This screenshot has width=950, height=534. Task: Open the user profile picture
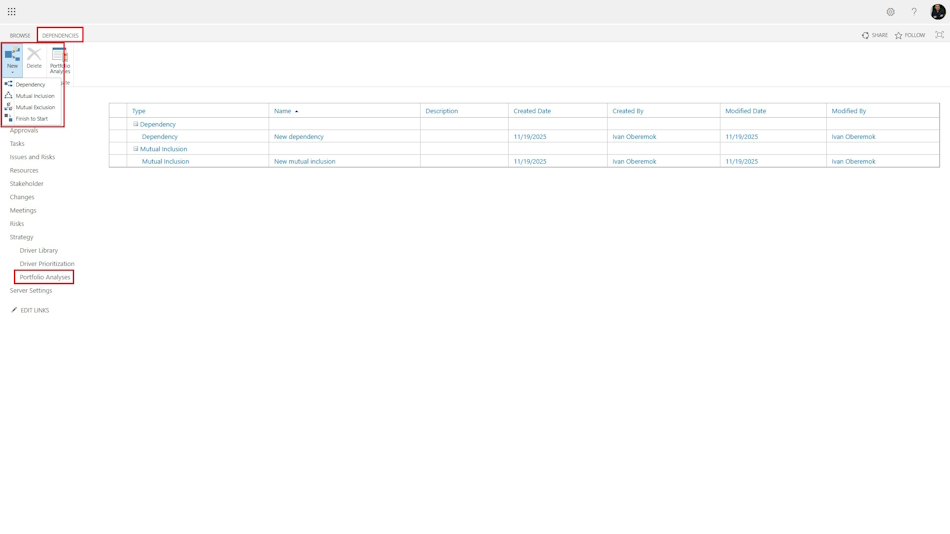[x=938, y=12]
